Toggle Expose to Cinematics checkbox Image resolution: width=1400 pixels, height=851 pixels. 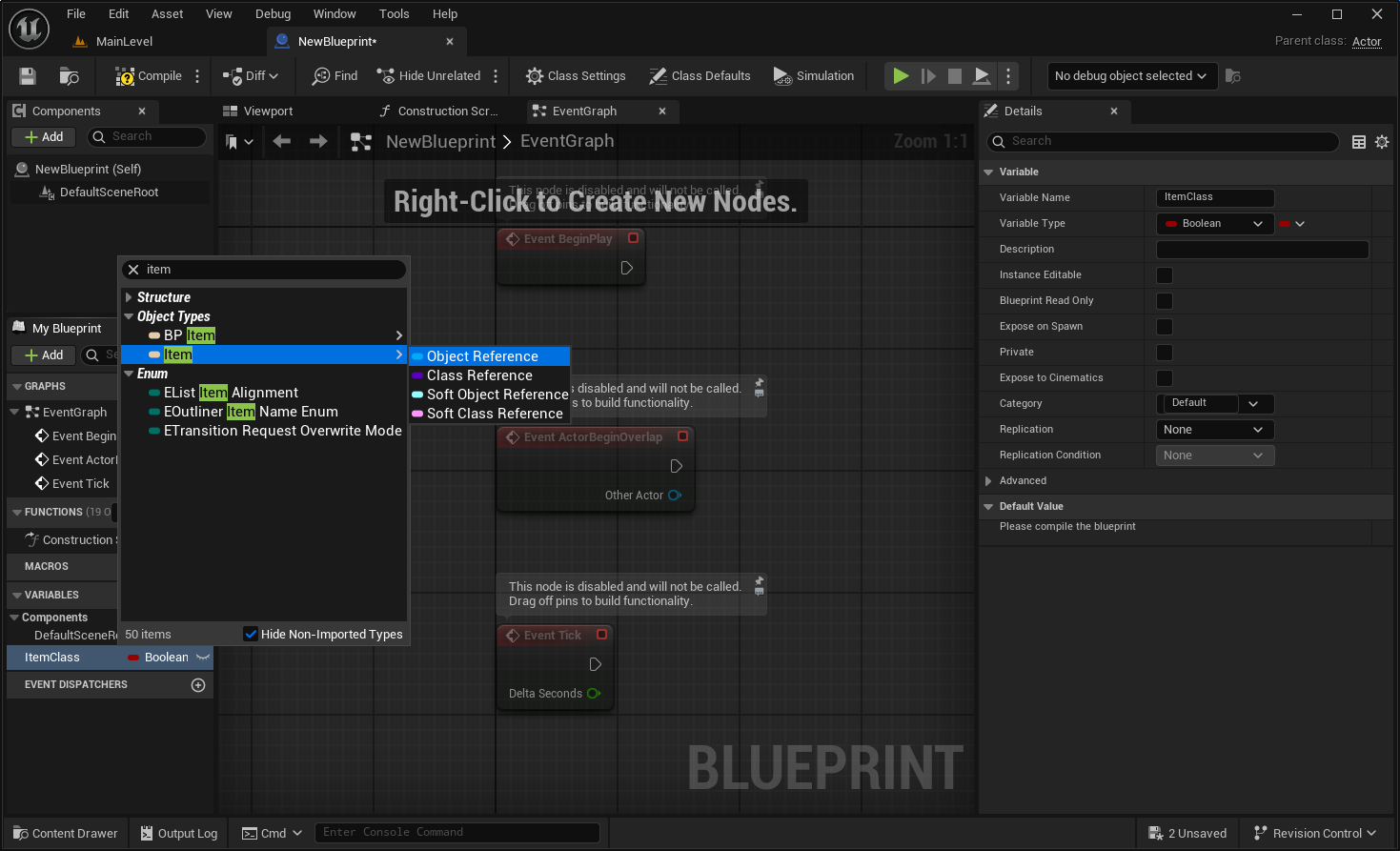1165,378
